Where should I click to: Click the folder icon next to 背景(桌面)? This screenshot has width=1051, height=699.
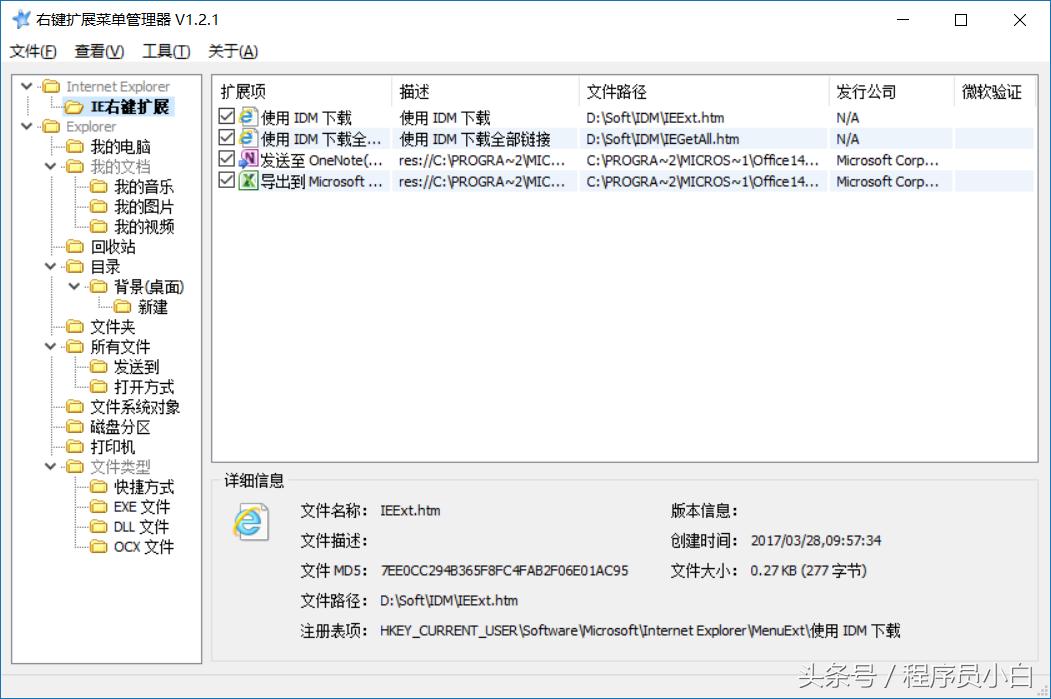[99, 286]
